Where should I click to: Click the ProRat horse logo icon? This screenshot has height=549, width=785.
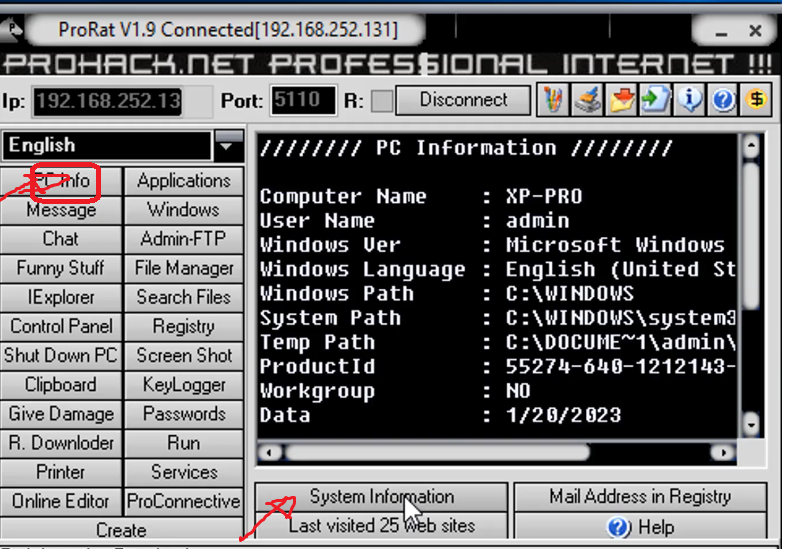11,30
